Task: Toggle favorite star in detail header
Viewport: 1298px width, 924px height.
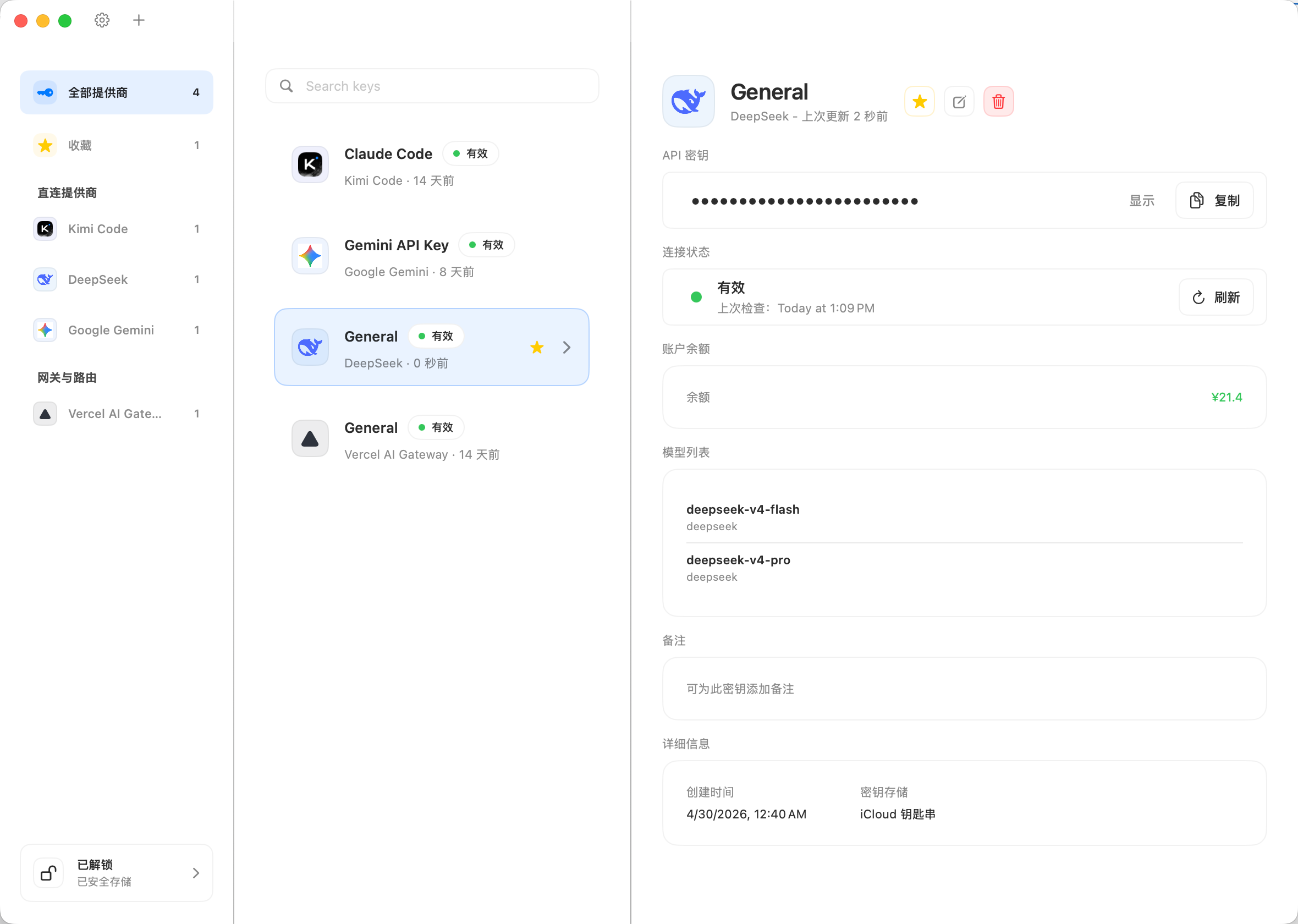Action: (x=919, y=101)
